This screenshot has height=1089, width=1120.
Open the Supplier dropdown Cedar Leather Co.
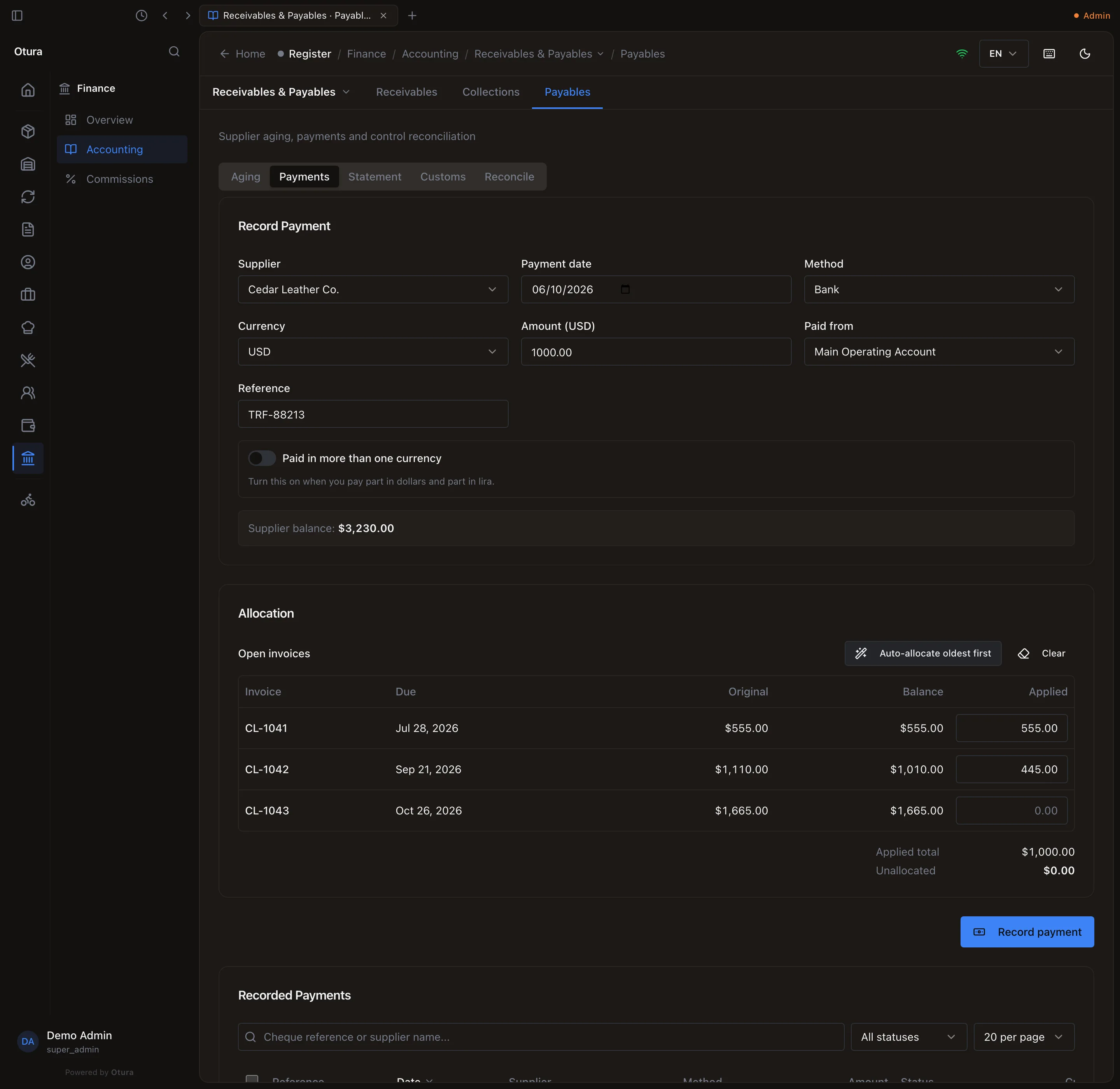(373, 289)
